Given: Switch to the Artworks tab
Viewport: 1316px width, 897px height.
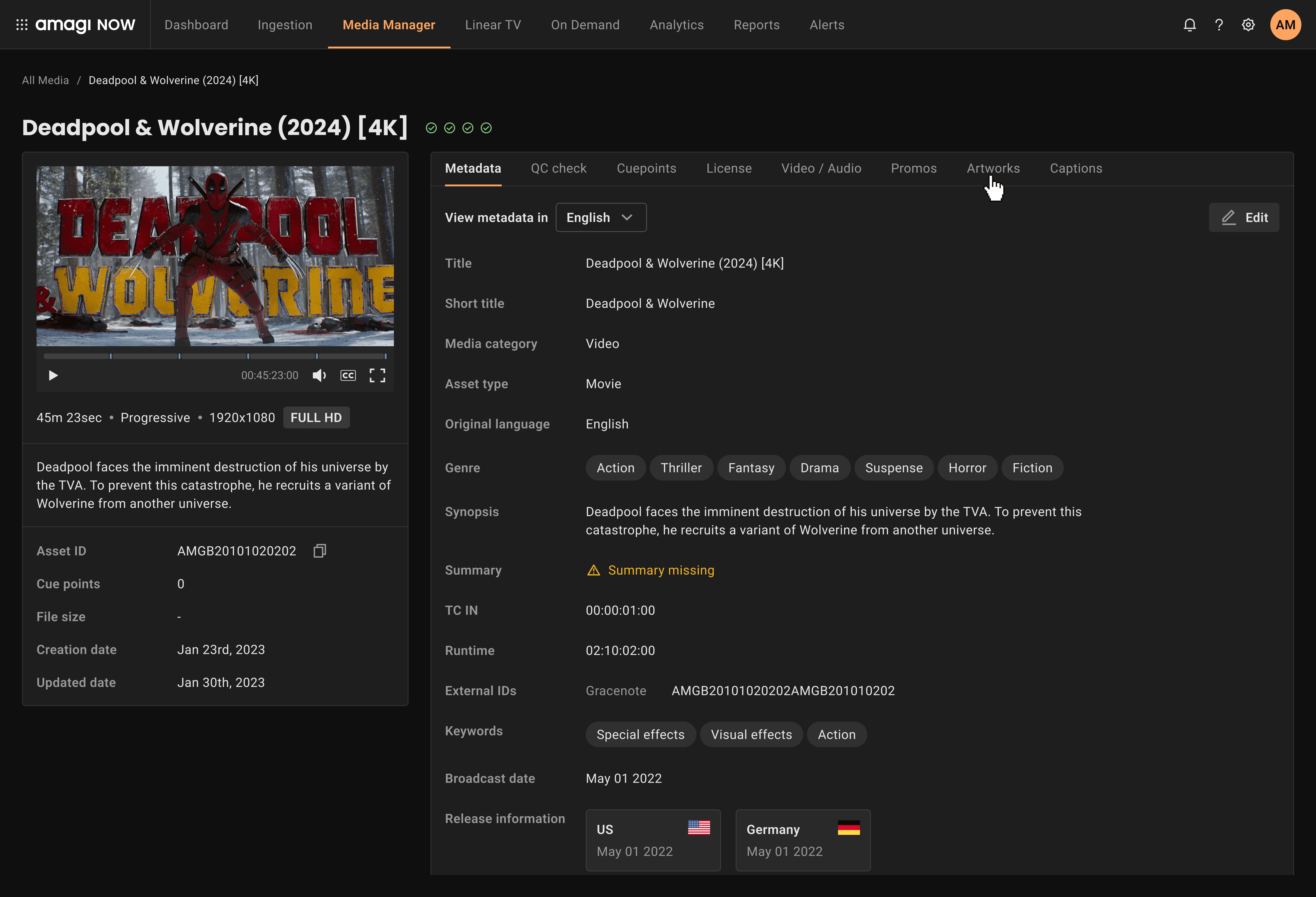Looking at the screenshot, I should pyautogui.click(x=993, y=168).
